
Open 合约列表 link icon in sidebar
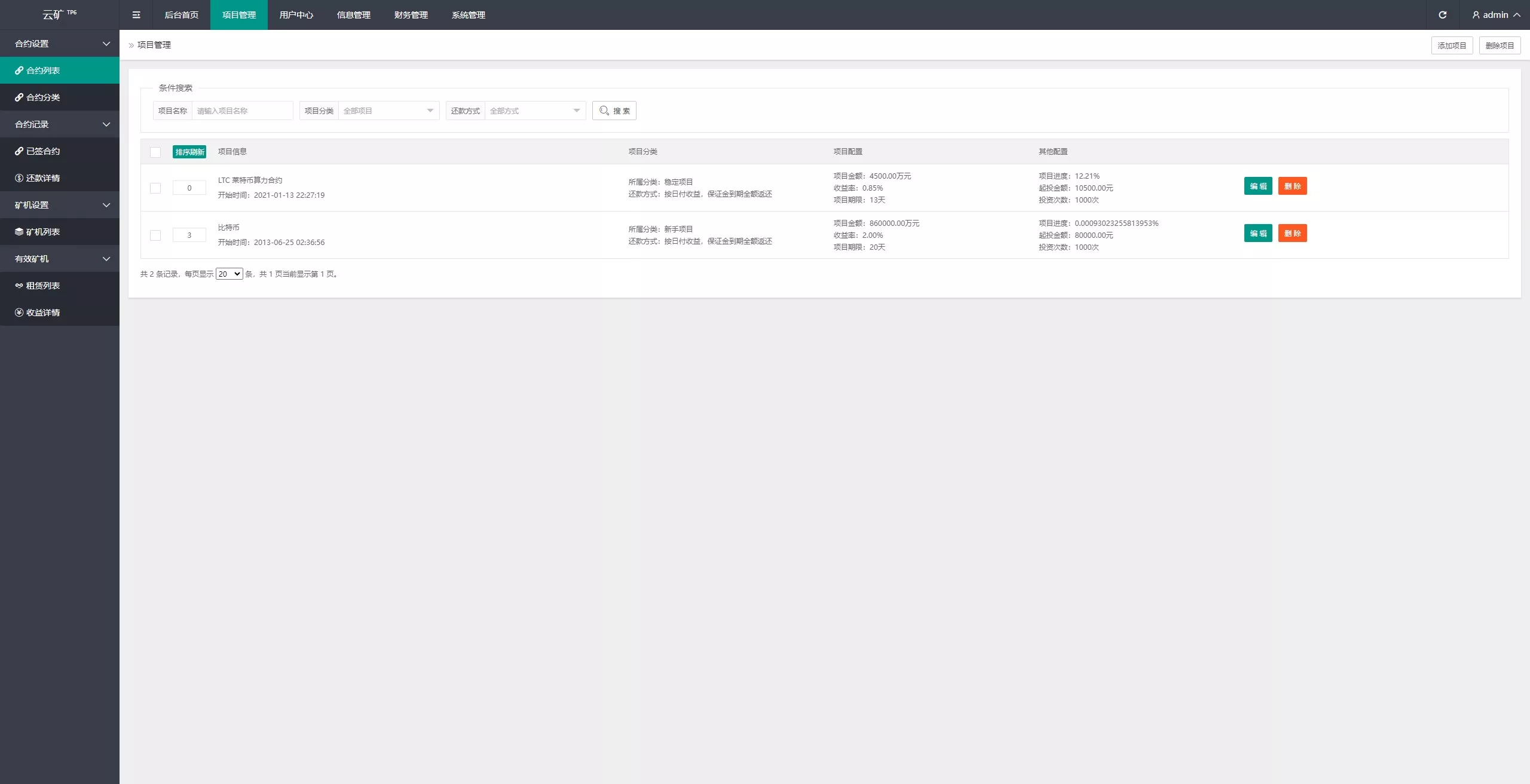tap(19, 71)
